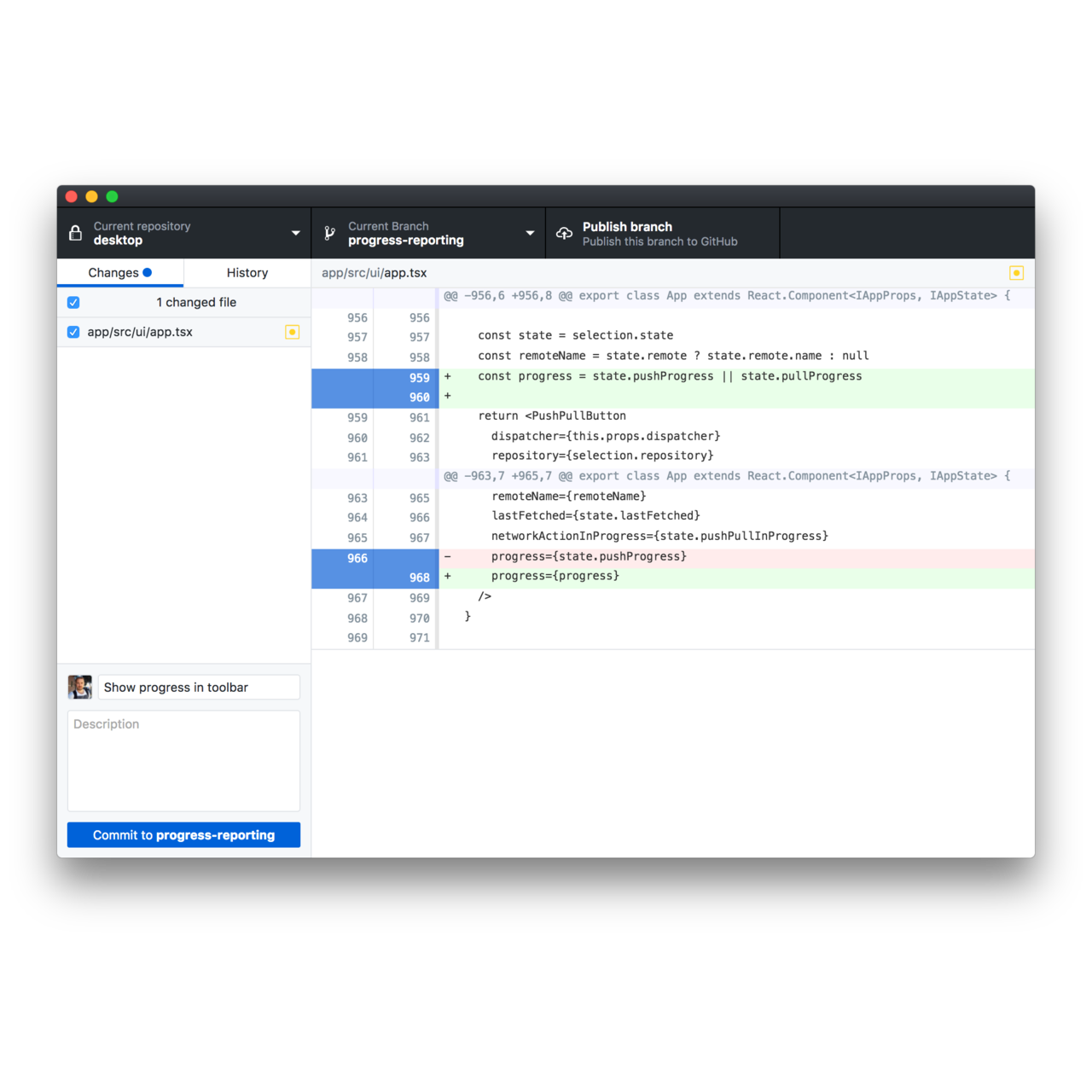Click the blue dot indicator on Changes tab
The width and height of the screenshot is (1092, 1092).
tap(147, 272)
